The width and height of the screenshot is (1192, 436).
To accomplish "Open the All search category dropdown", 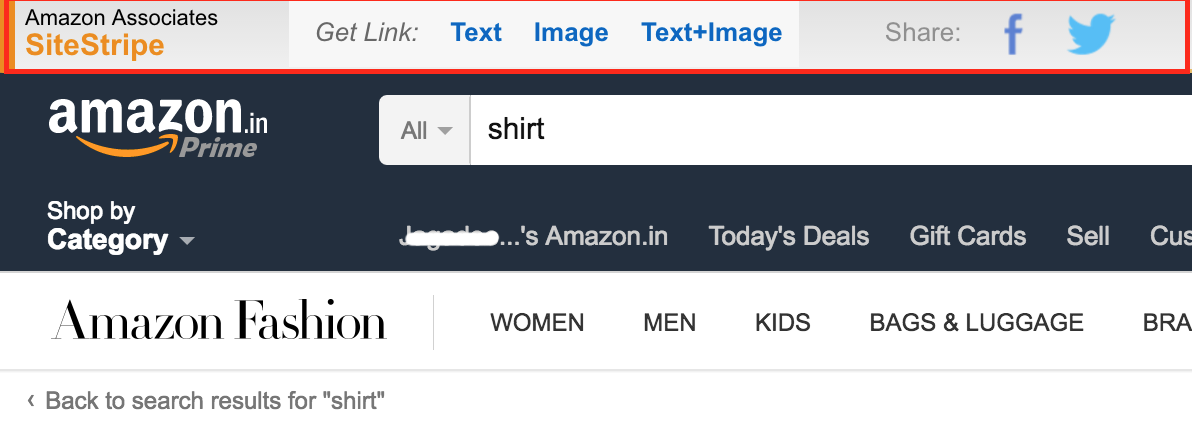I will click(x=425, y=130).
